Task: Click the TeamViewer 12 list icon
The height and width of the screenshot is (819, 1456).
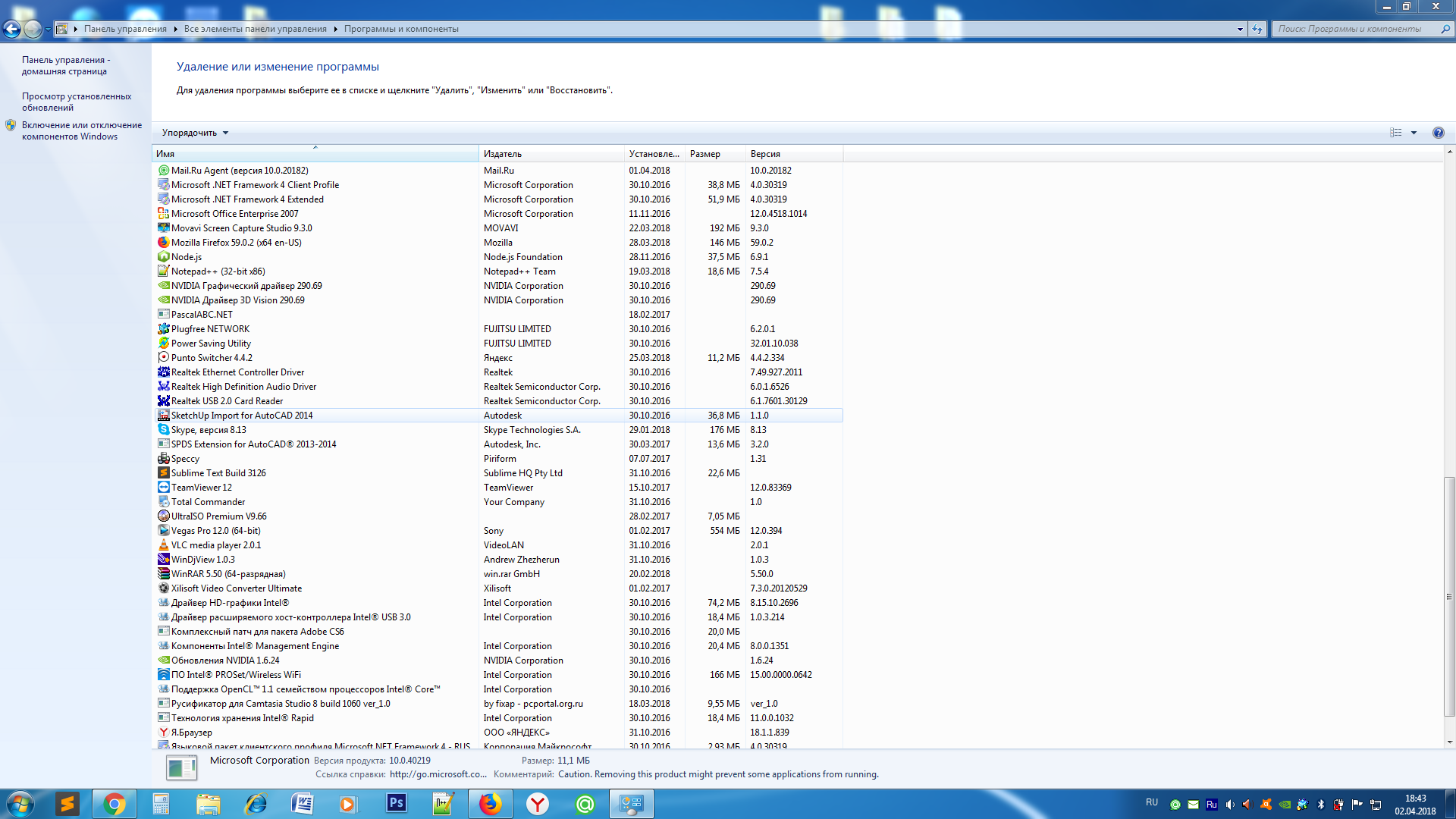Action: point(163,488)
